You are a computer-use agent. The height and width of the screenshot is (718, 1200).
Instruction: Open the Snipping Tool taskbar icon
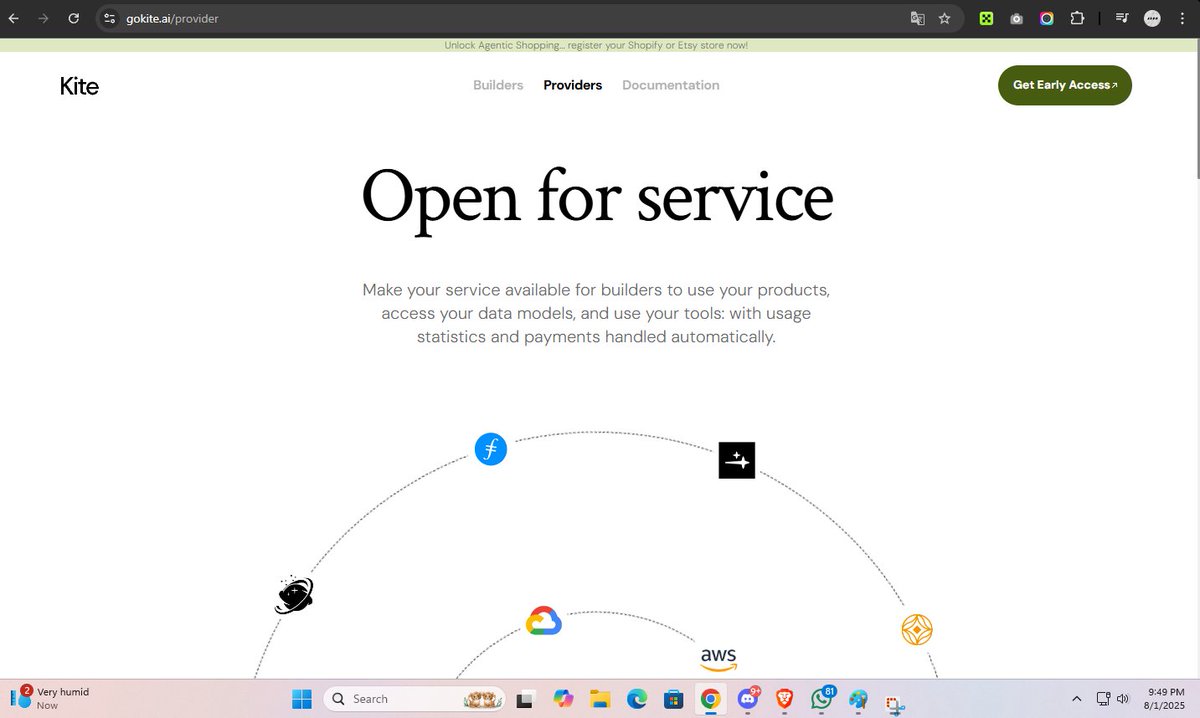coord(895,704)
